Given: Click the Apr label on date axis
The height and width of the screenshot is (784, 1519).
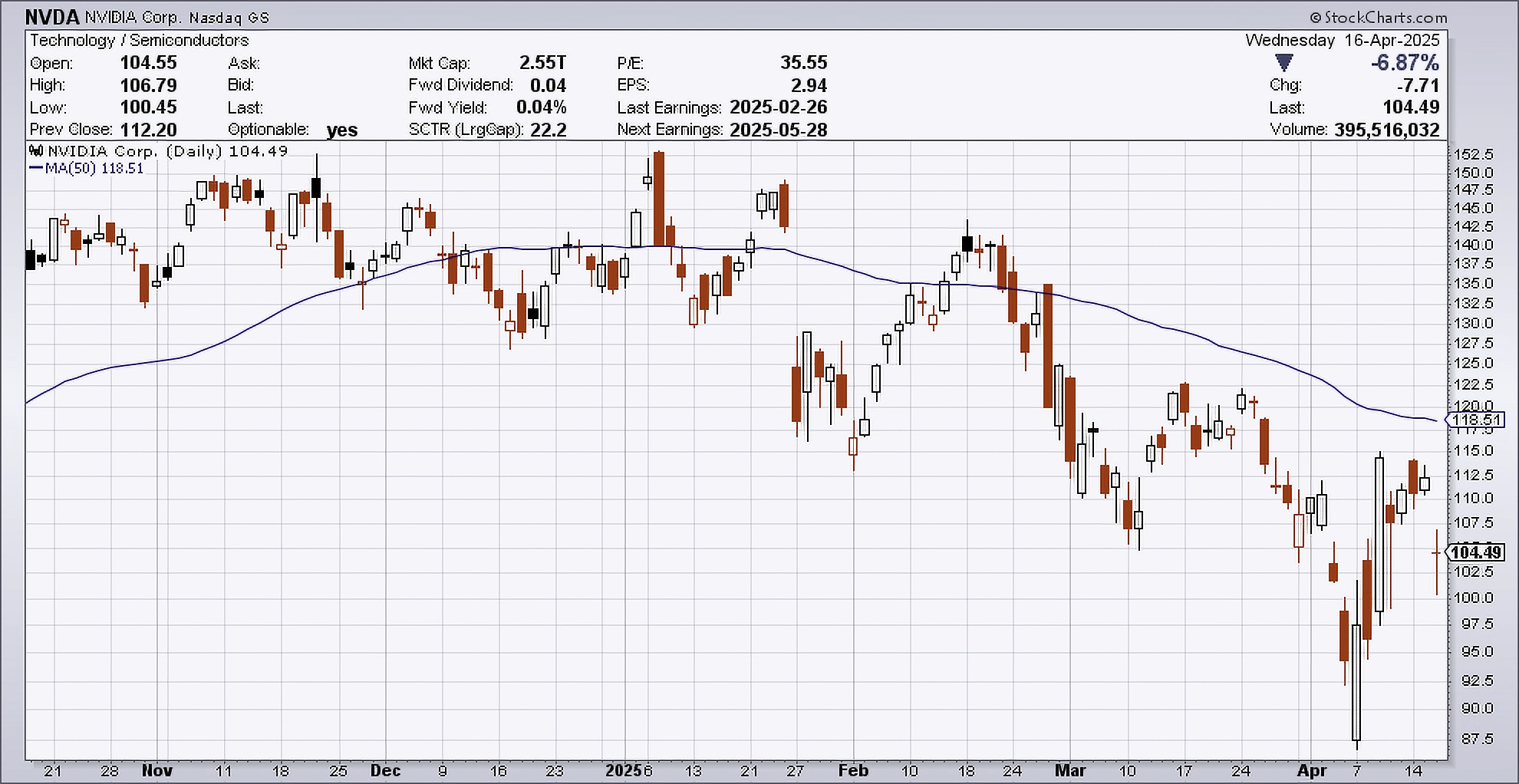Looking at the screenshot, I should click(x=1312, y=771).
